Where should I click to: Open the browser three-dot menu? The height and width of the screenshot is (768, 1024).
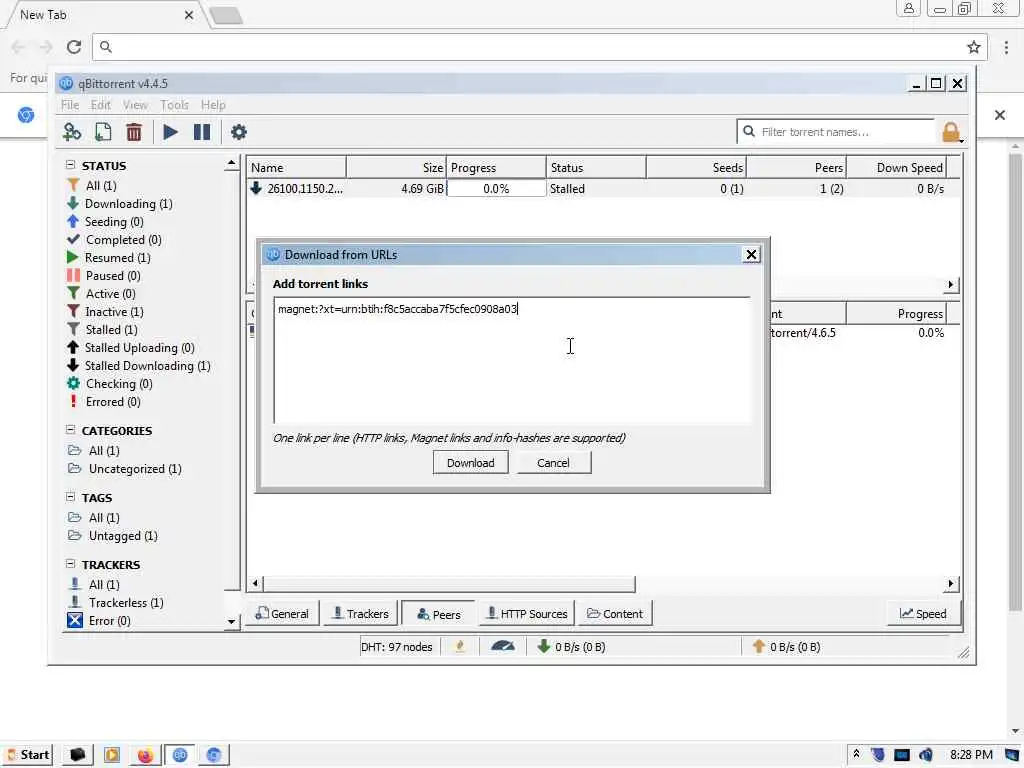click(1006, 47)
